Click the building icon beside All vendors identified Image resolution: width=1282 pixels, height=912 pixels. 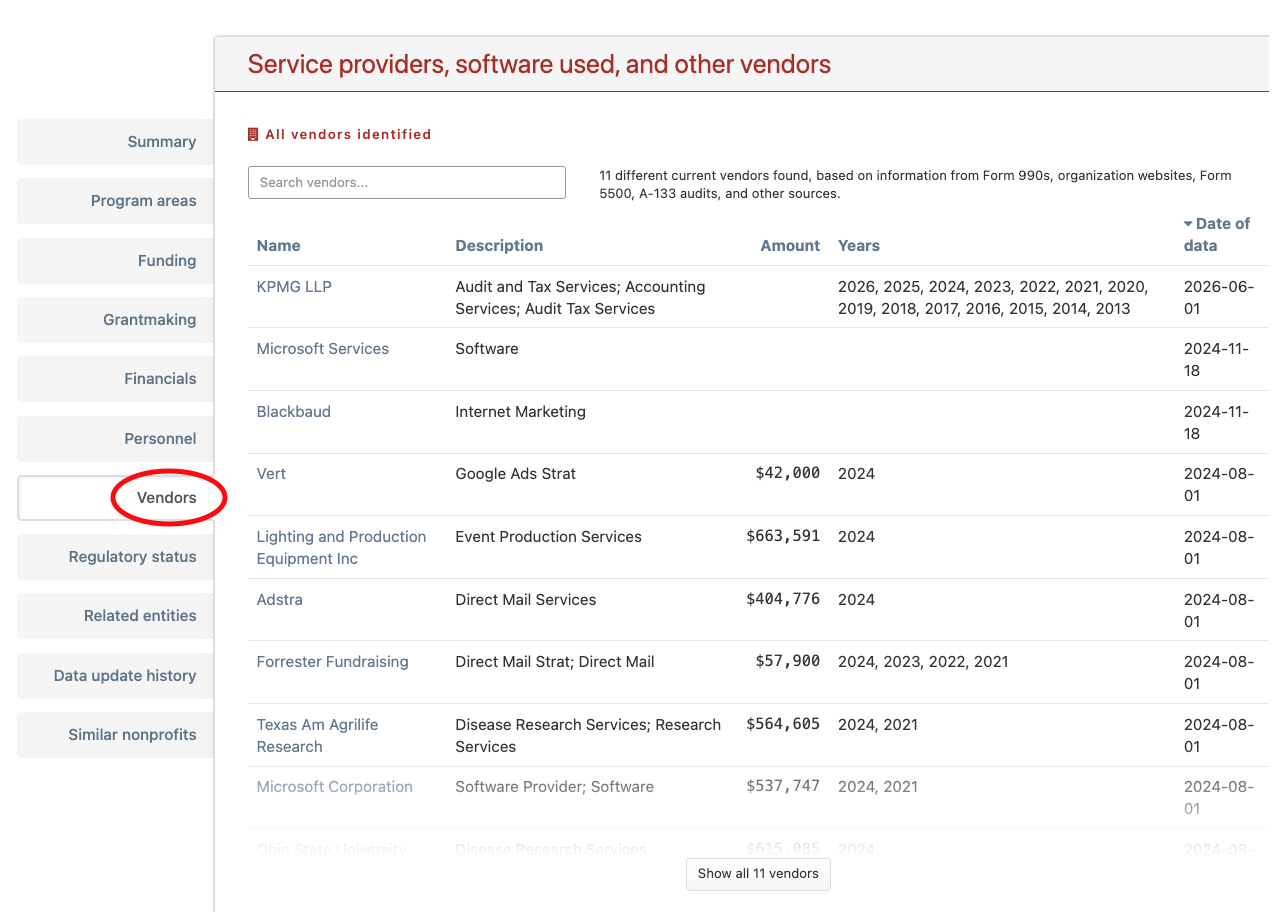(253, 134)
